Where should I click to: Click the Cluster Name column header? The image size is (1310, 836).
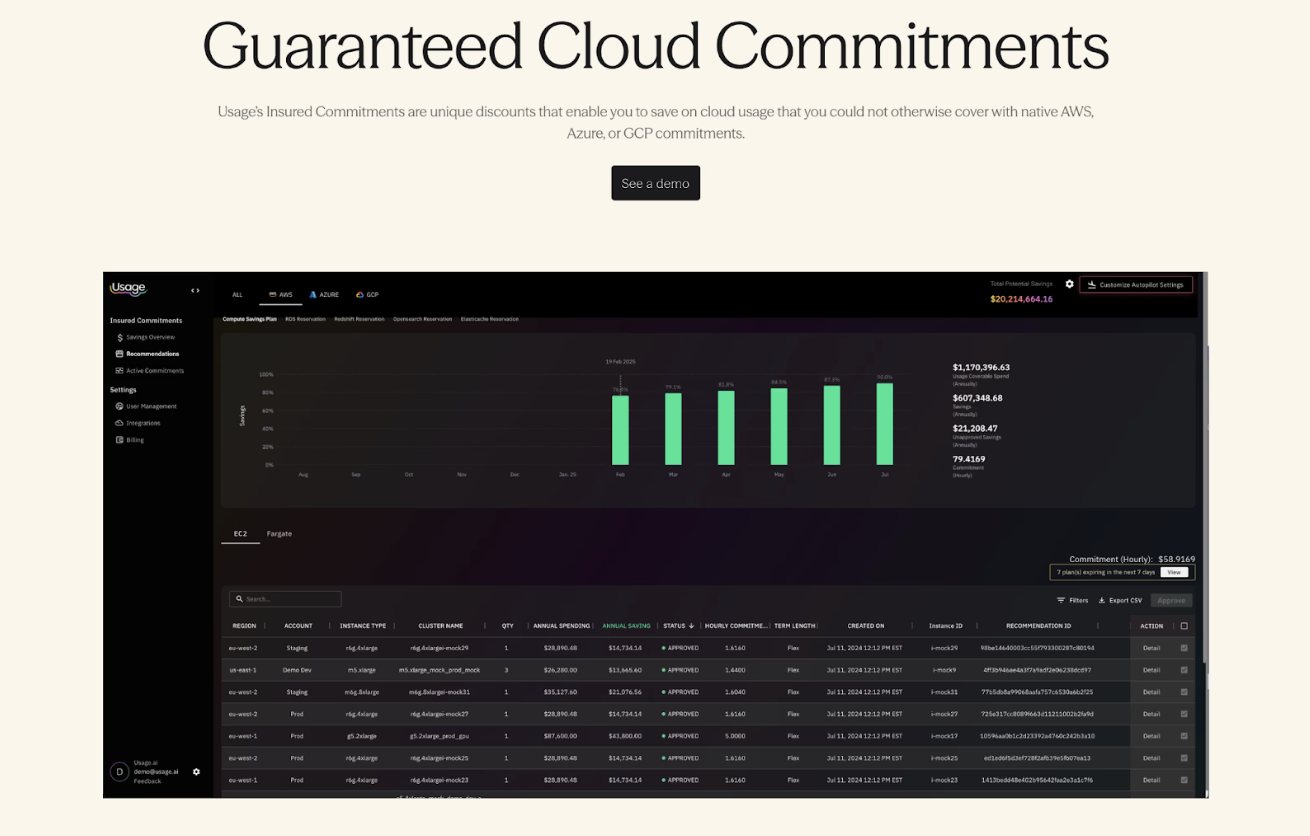tap(440, 626)
